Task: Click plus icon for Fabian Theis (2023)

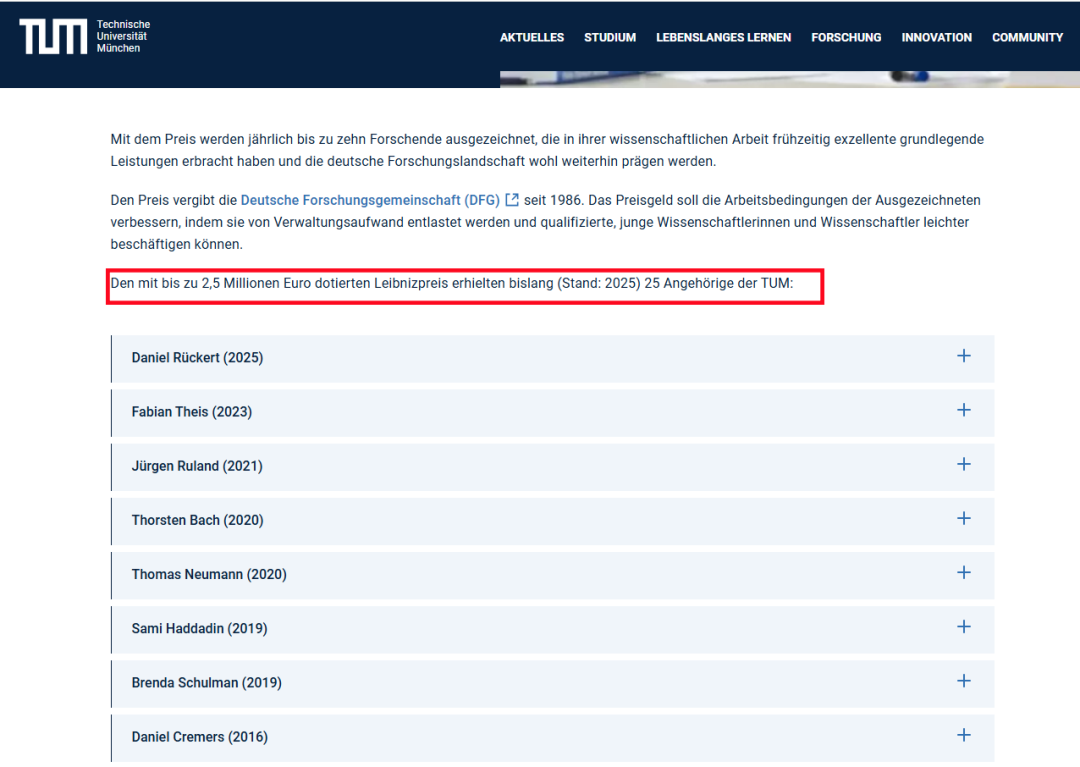Action: coord(963,410)
